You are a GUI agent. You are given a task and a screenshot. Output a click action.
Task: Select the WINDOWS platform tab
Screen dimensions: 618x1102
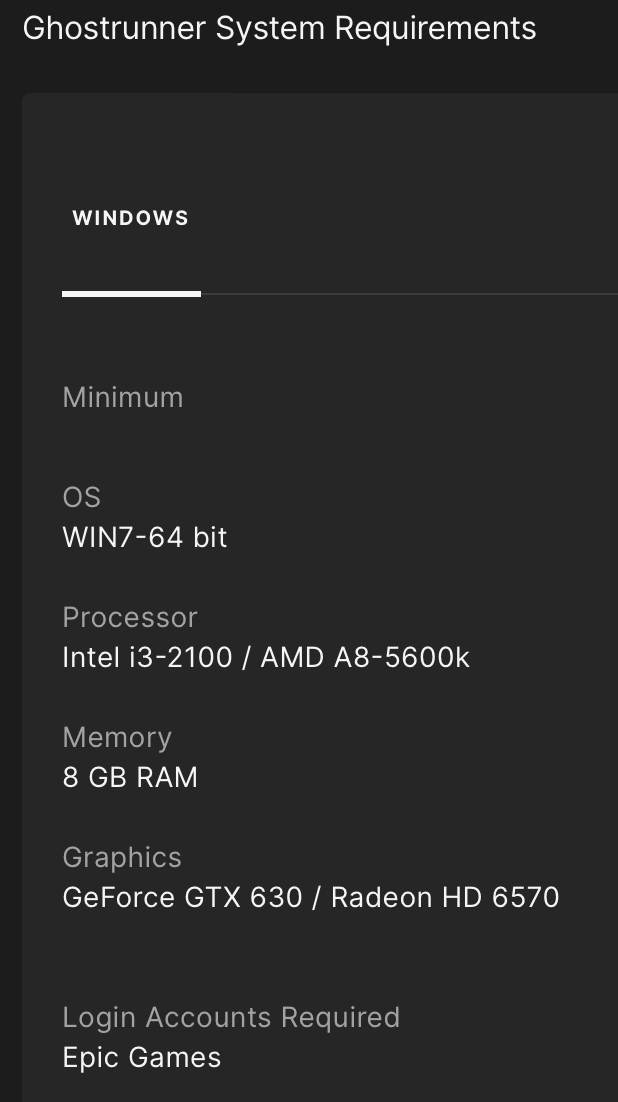click(131, 218)
